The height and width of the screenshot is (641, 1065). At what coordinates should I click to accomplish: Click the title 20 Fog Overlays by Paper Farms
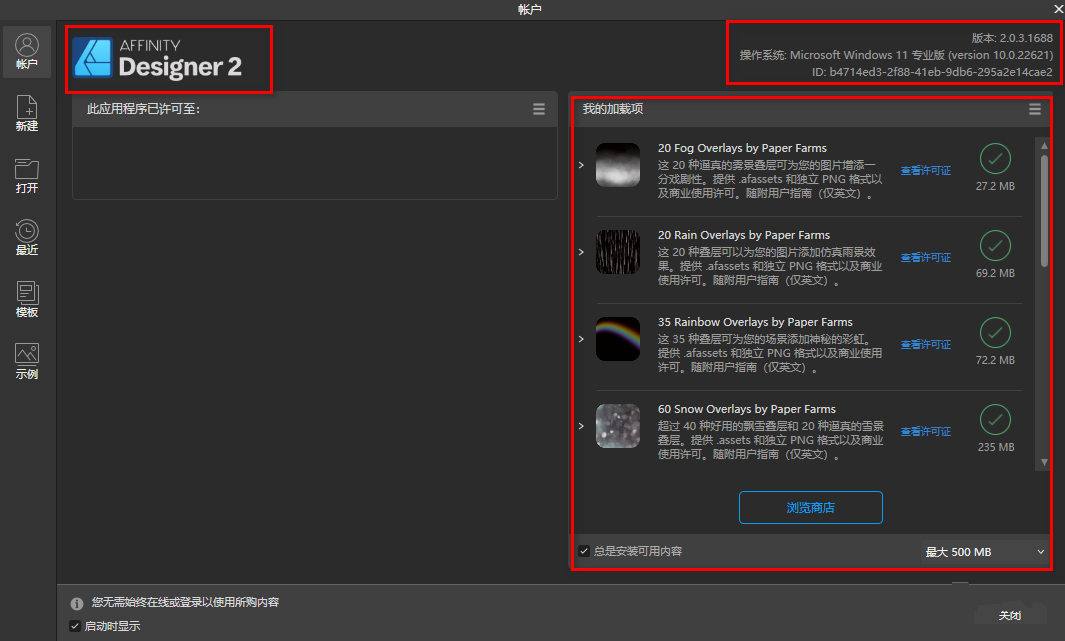[742, 148]
